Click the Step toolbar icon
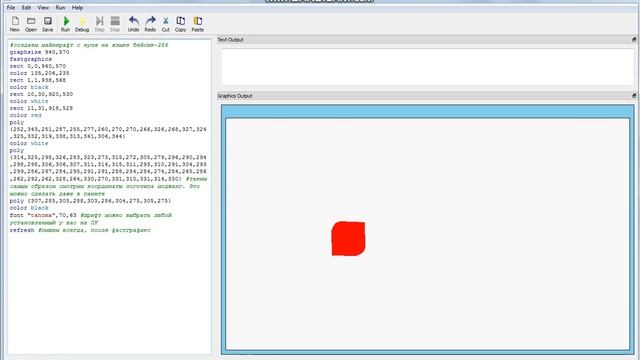 point(100,24)
